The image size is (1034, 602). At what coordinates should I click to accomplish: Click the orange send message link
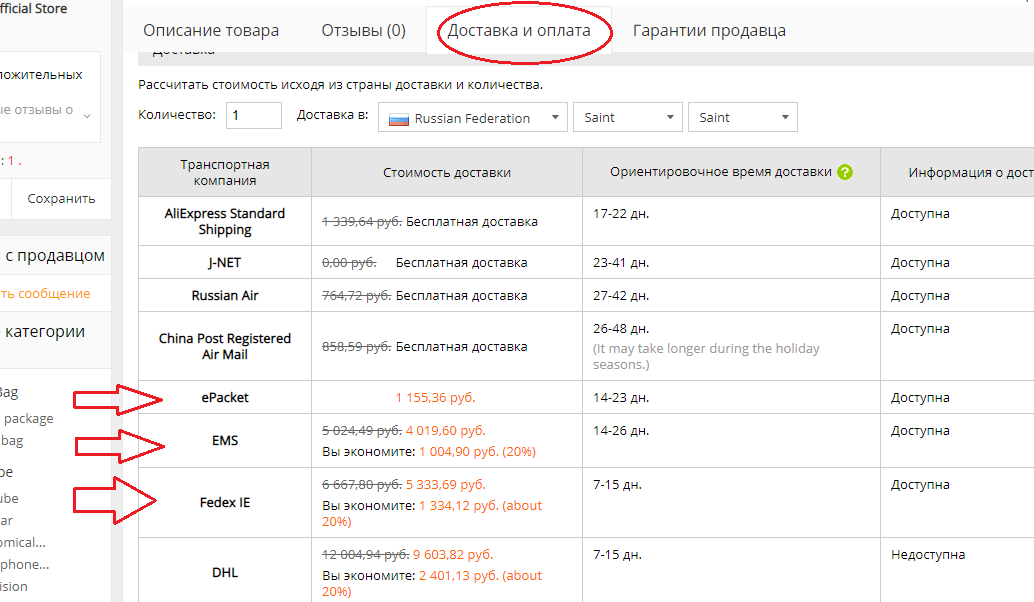pos(45,293)
